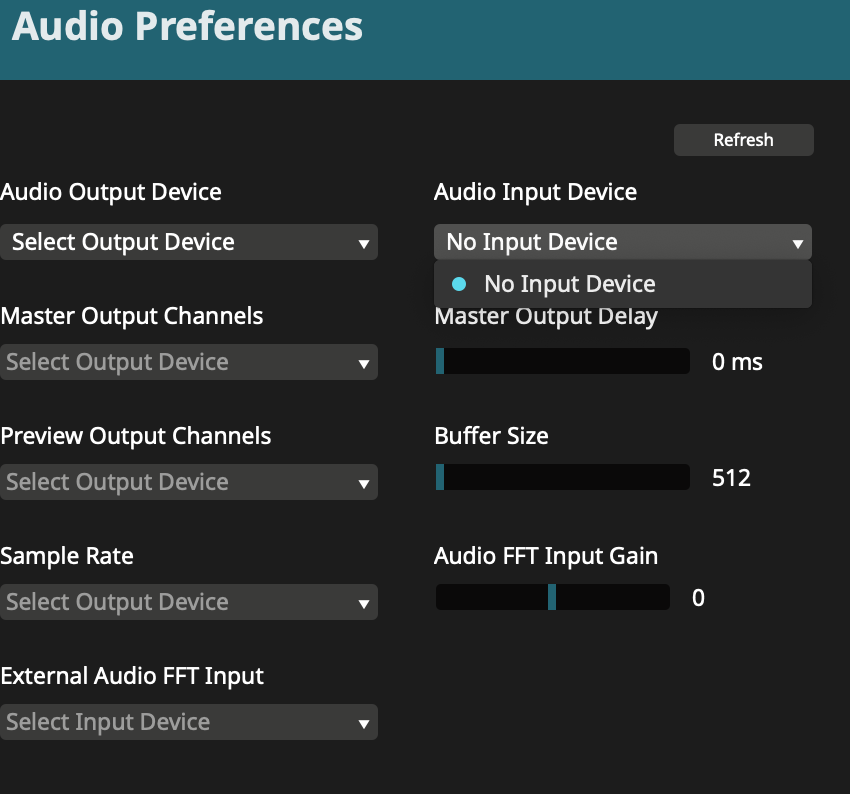The image size is (850, 794).
Task: Click the FFT Input Gain value "0"
Action: (x=698, y=598)
